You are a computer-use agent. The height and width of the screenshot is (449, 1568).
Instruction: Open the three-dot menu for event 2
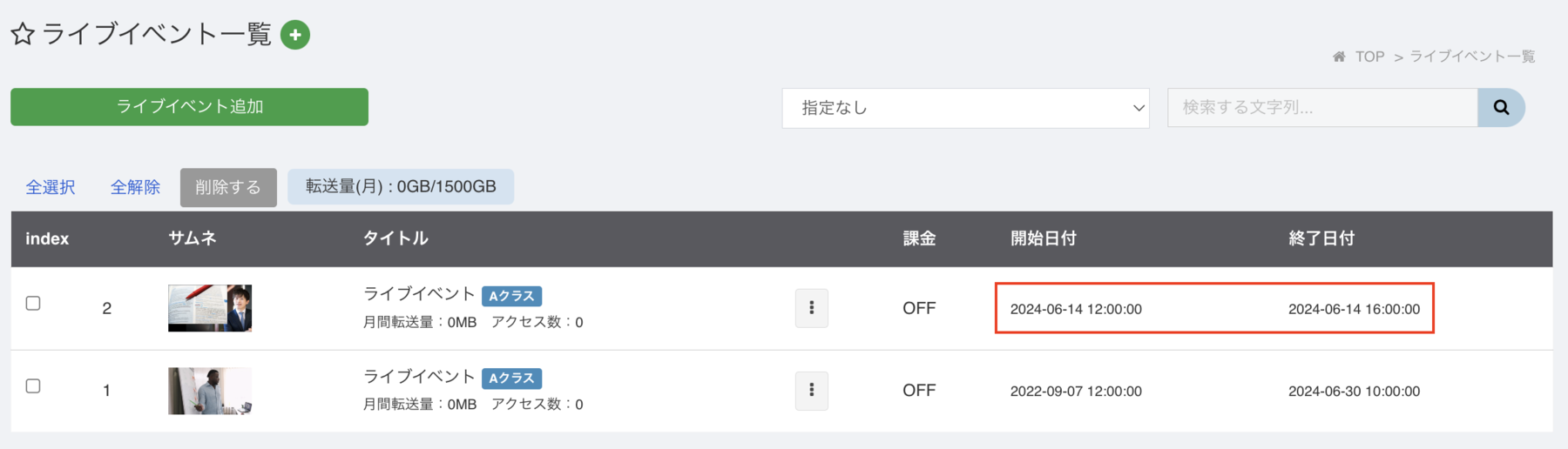pyautogui.click(x=812, y=308)
